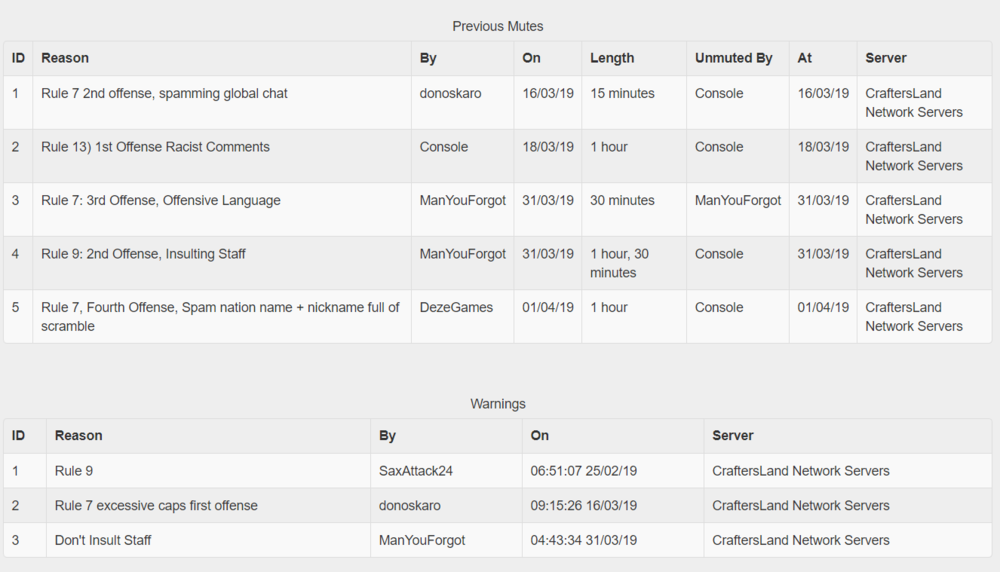Click the "Unmuted By" column header
This screenshot has height=572, width=1000.
tap(734, 58)
